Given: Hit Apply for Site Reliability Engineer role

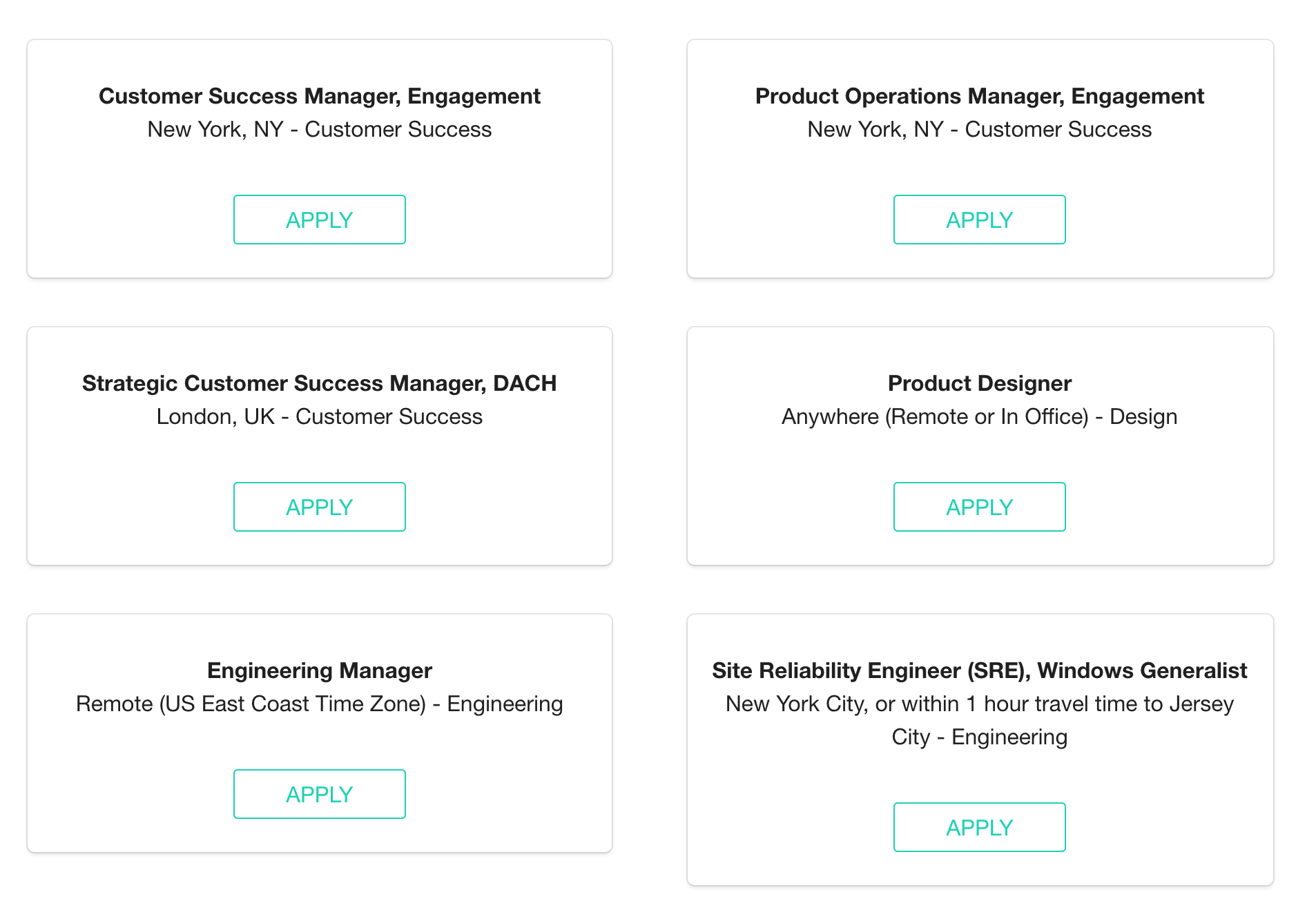Looking at the screenshot, I should pyautogui.click(x=979, y=827).
